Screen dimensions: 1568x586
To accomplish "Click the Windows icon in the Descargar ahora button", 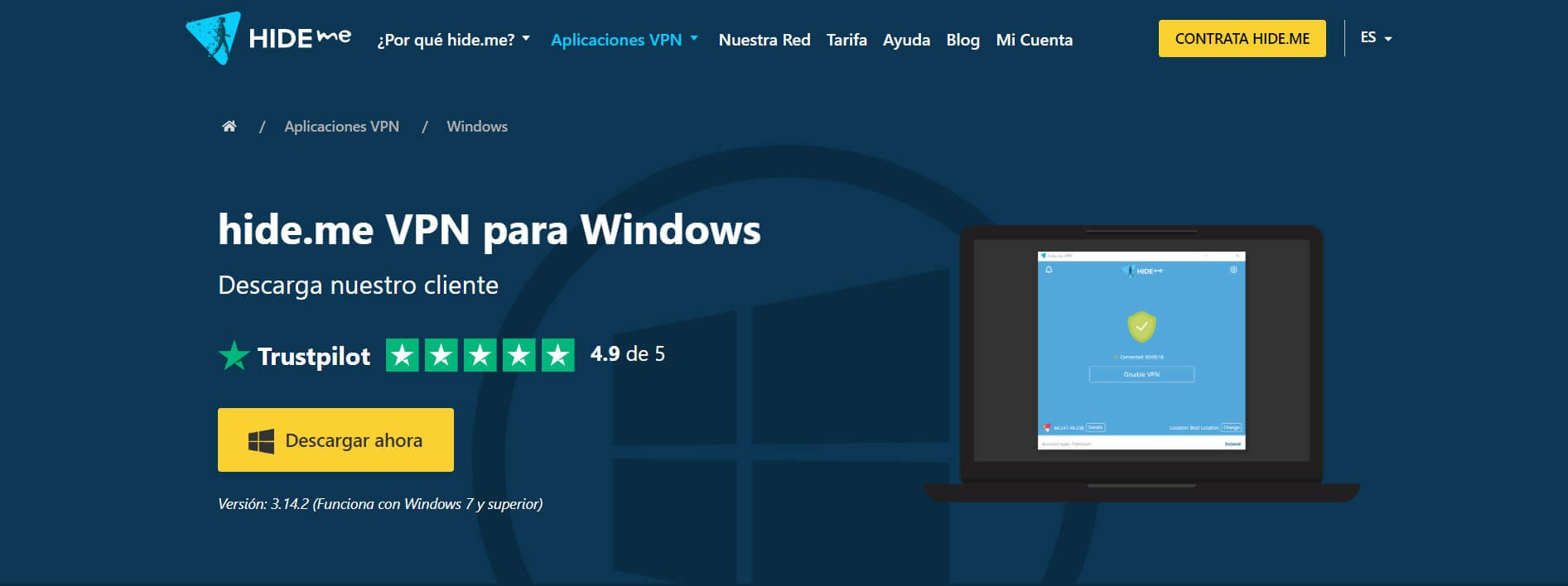I will (x=261, y=440).
